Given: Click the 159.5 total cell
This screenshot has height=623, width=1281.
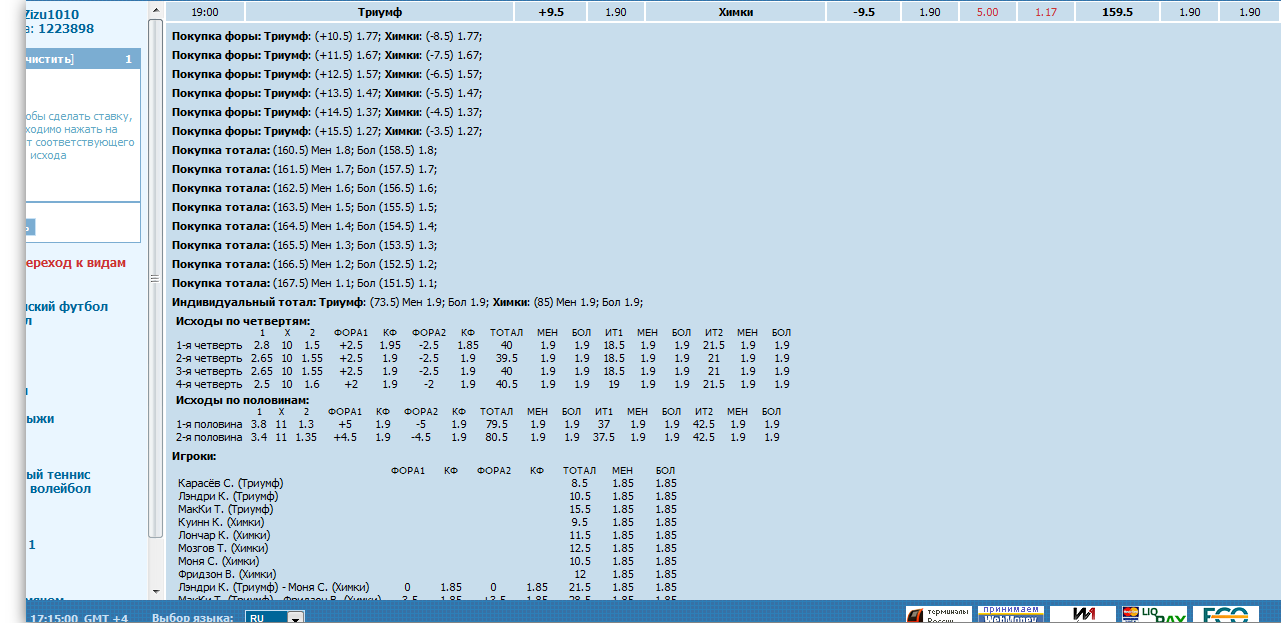Looking at the screenshot, I should point(1117,12).
